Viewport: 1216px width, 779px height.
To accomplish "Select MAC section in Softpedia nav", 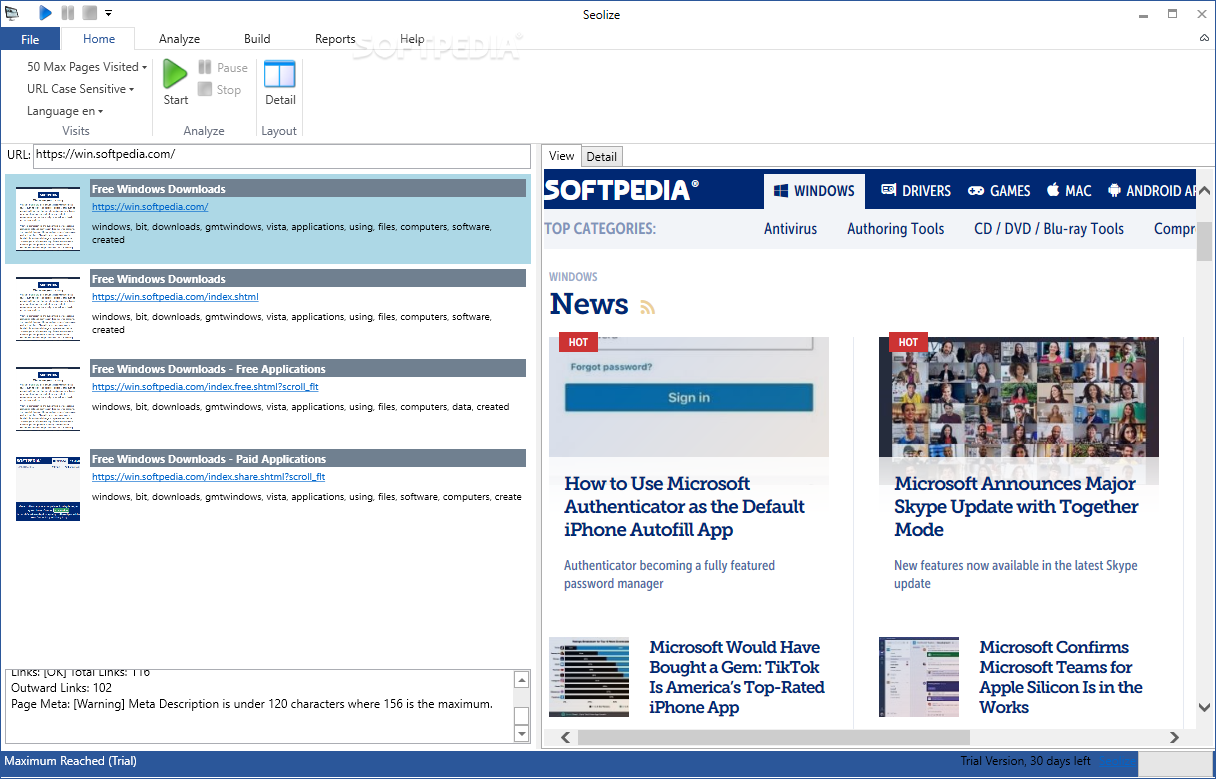I will click(x=1068, y=191).
